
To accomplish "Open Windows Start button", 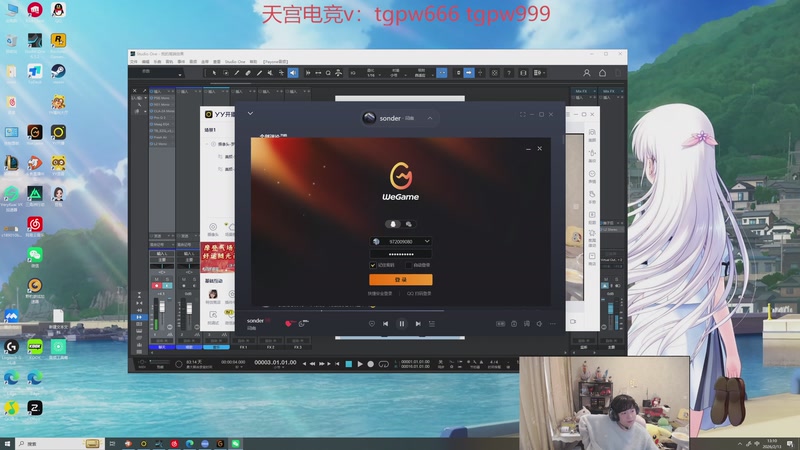I will 7,444.
